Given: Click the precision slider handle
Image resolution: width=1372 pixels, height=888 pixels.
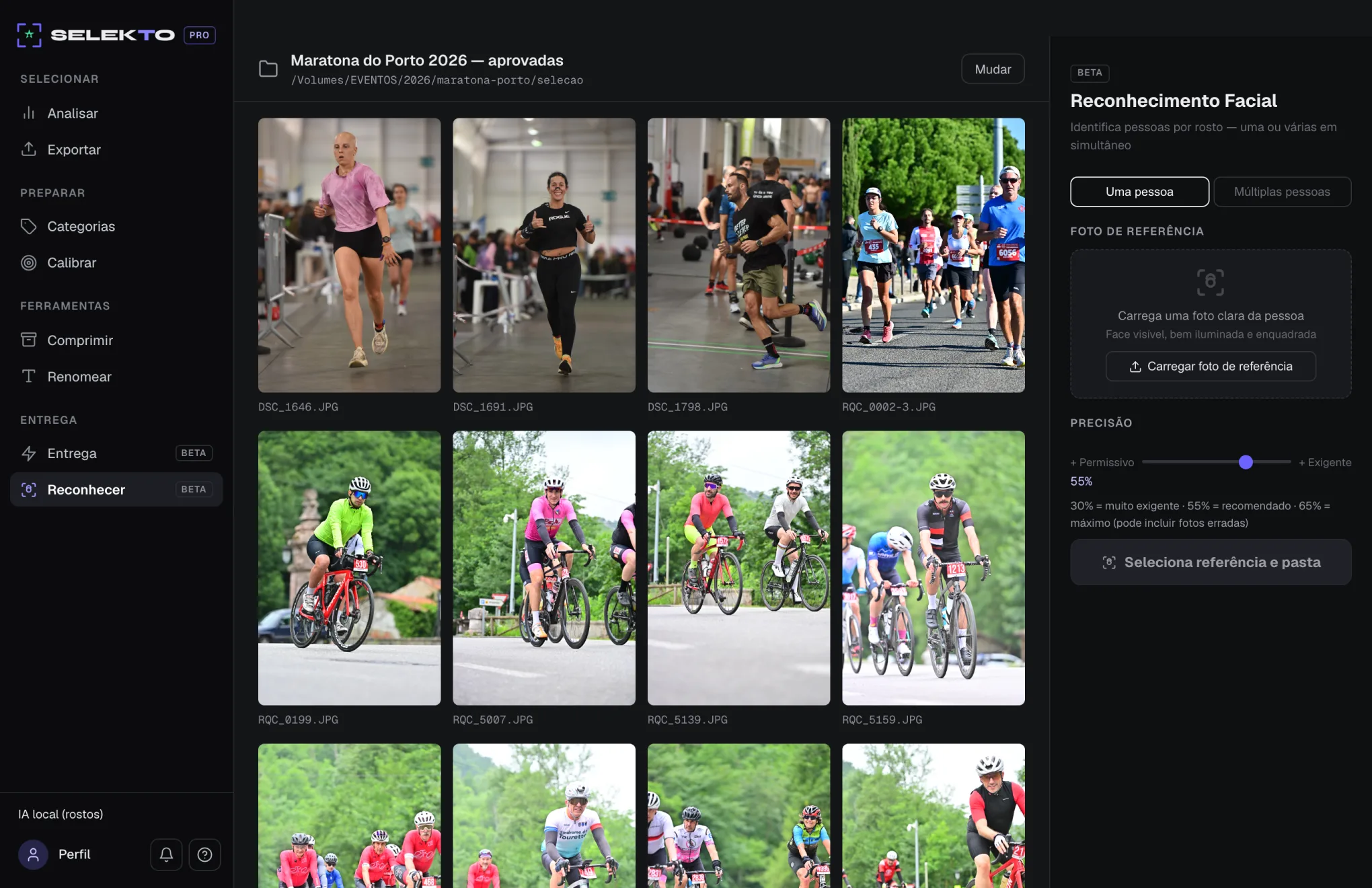Looking at the screenshot, I should 1246,462.
